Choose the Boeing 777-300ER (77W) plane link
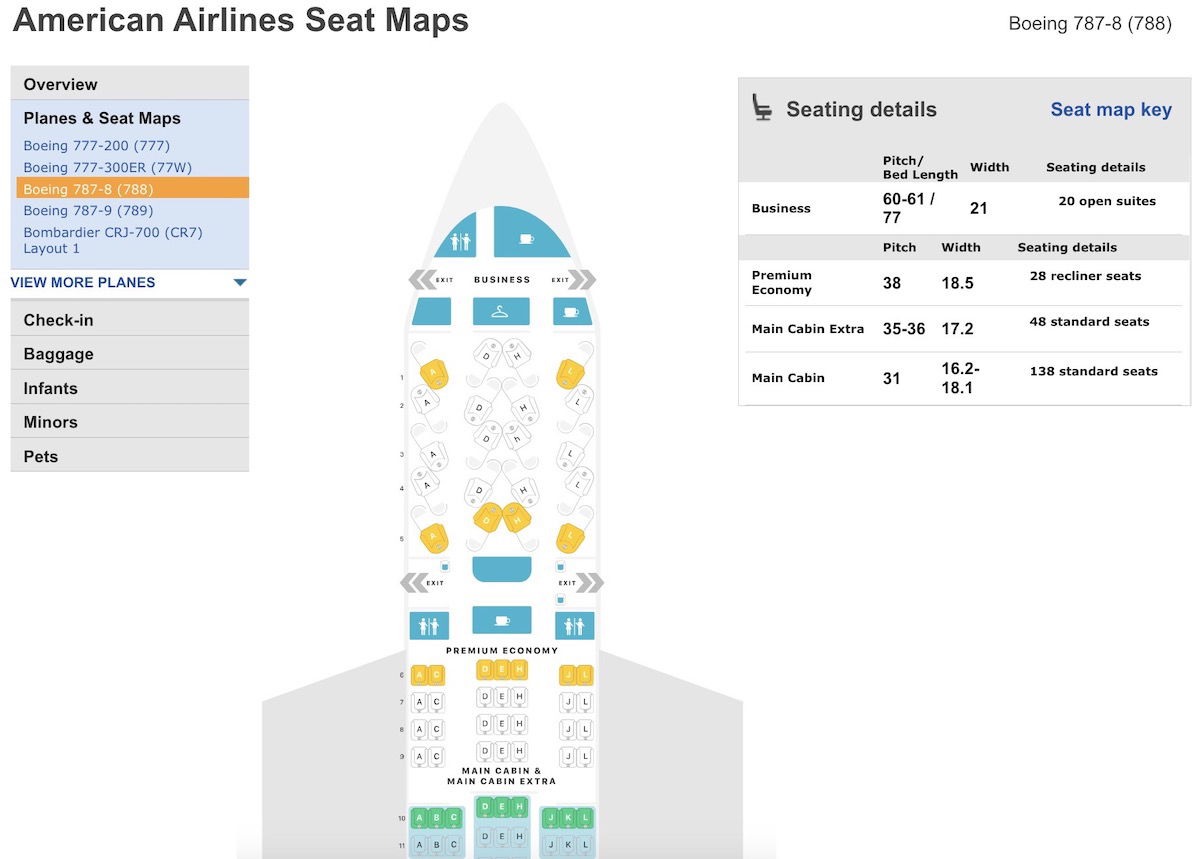Viewport: 1200px width, 859px height. tap(107, 167)
